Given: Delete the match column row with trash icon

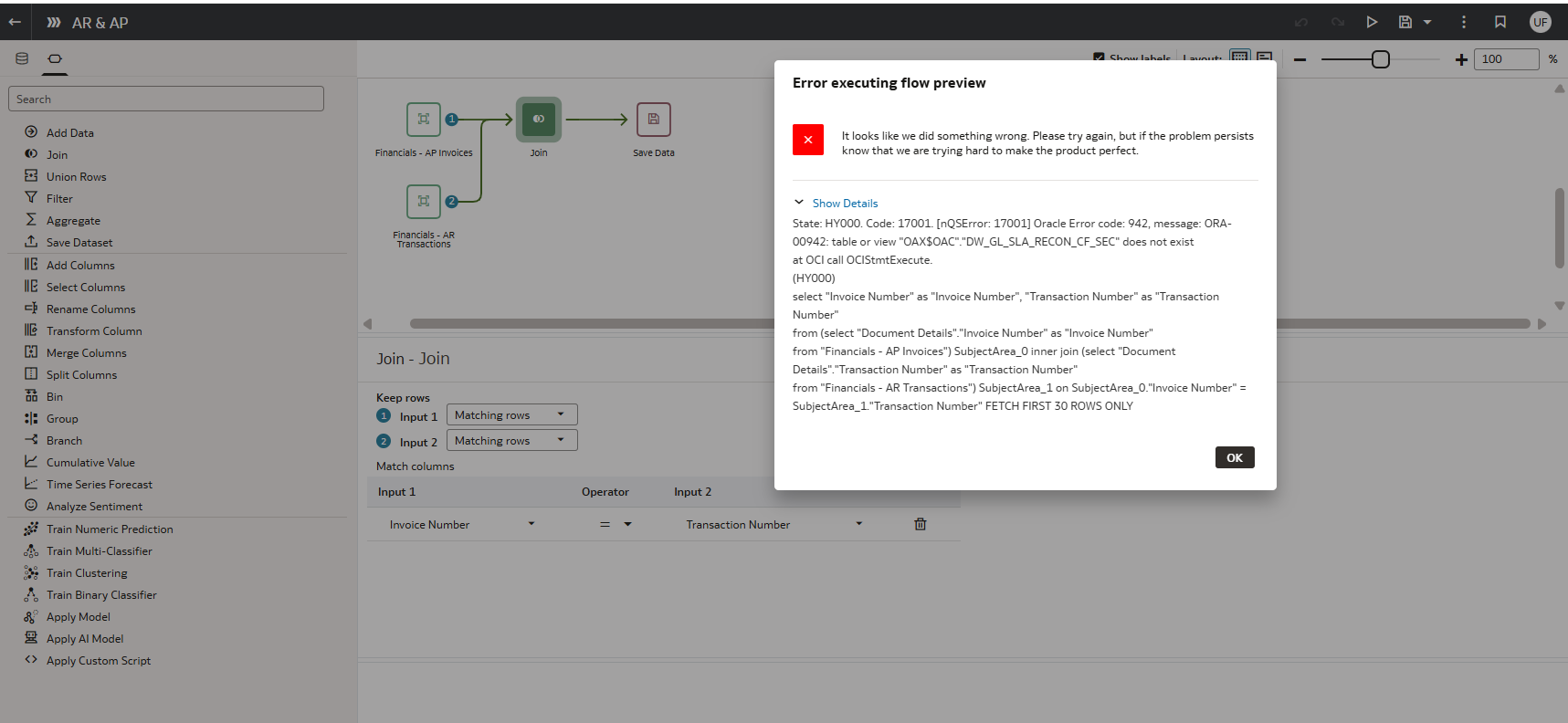Looking at the screenshot, I should pos(921,524).
